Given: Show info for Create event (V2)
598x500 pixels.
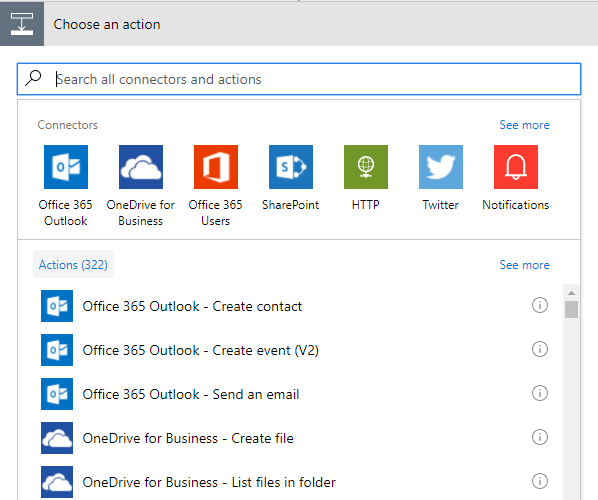Looking at the screenshot, I should pos(540,349).
